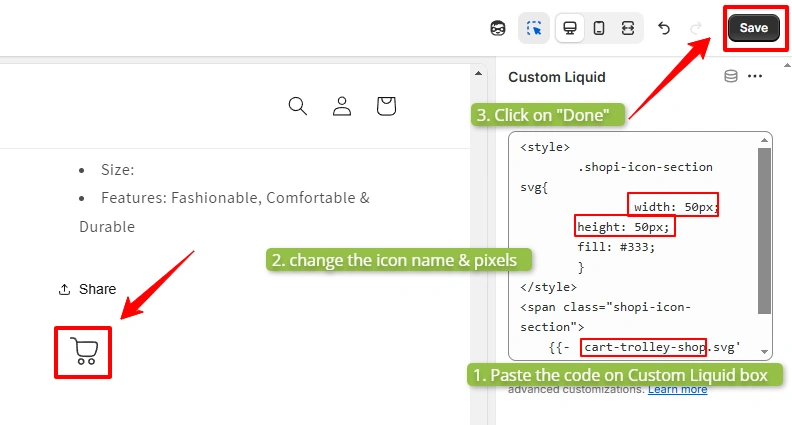The image size is (792, 425).
Task: Open the account user icon
Action: (342, 106)
